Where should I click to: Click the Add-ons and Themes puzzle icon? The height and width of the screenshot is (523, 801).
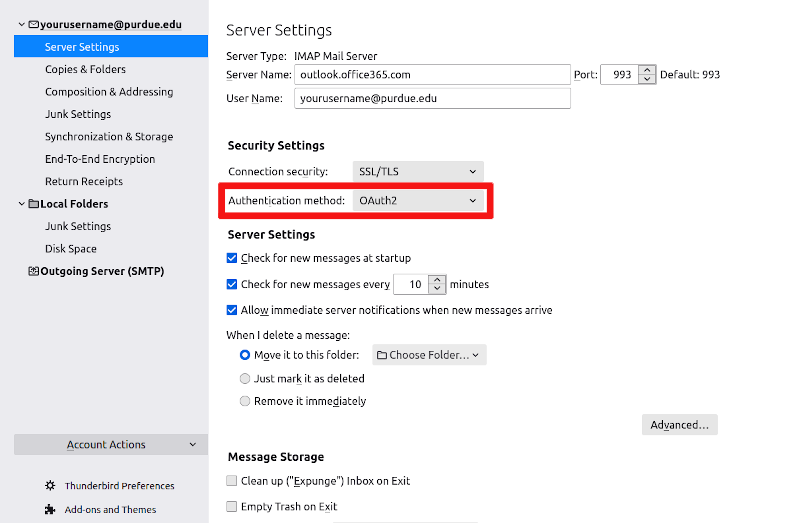click(50, 509)
